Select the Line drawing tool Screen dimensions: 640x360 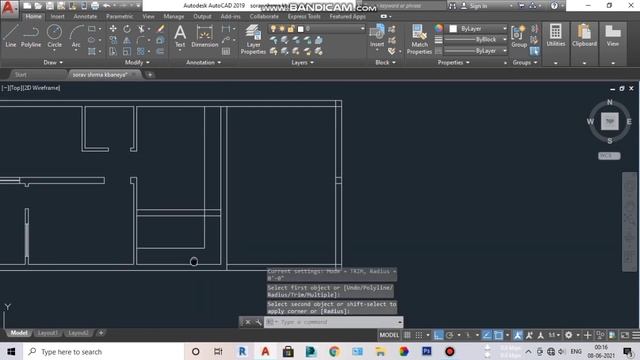pyautogui.click(x=11, y=36)
